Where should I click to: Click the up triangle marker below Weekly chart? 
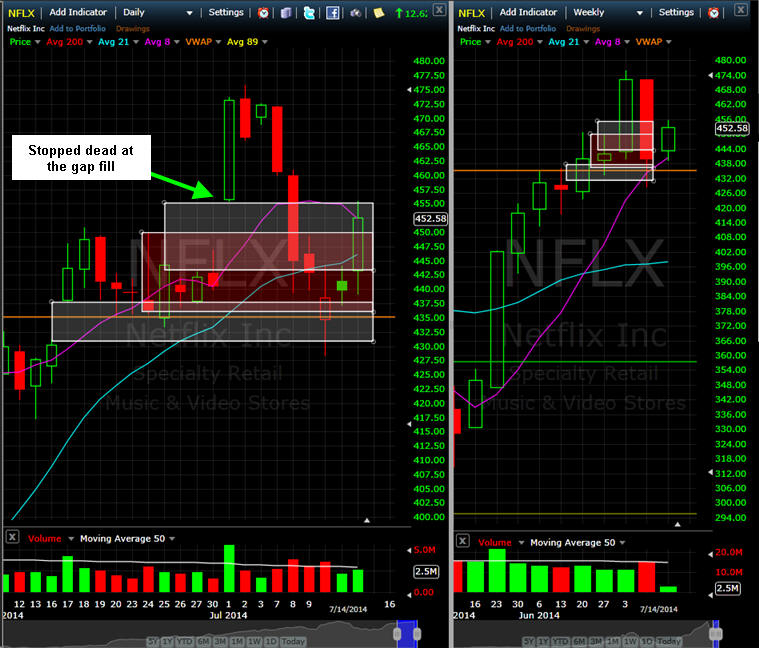coord(678,524)
